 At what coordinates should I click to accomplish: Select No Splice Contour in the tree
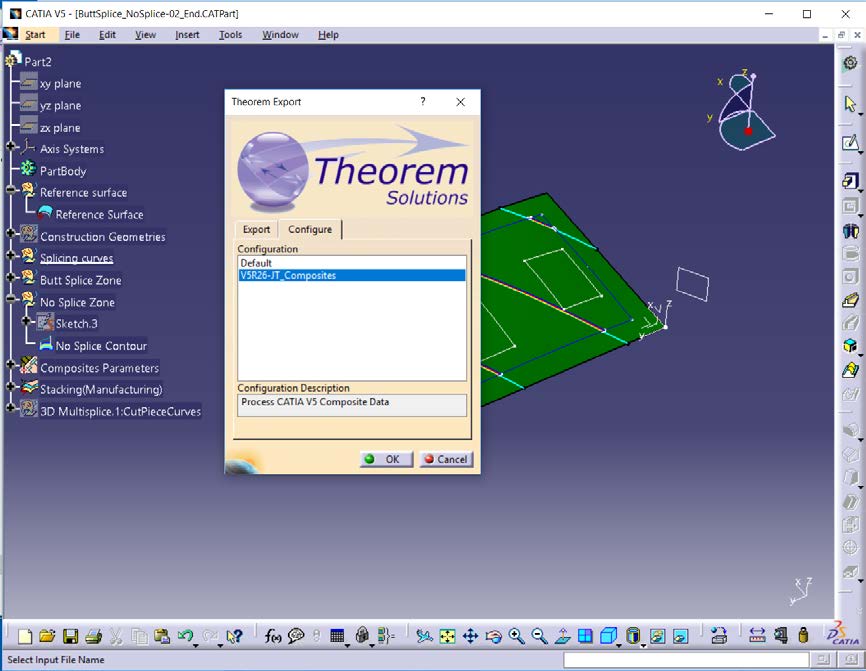pyautogui.click(x=101, y=346)
